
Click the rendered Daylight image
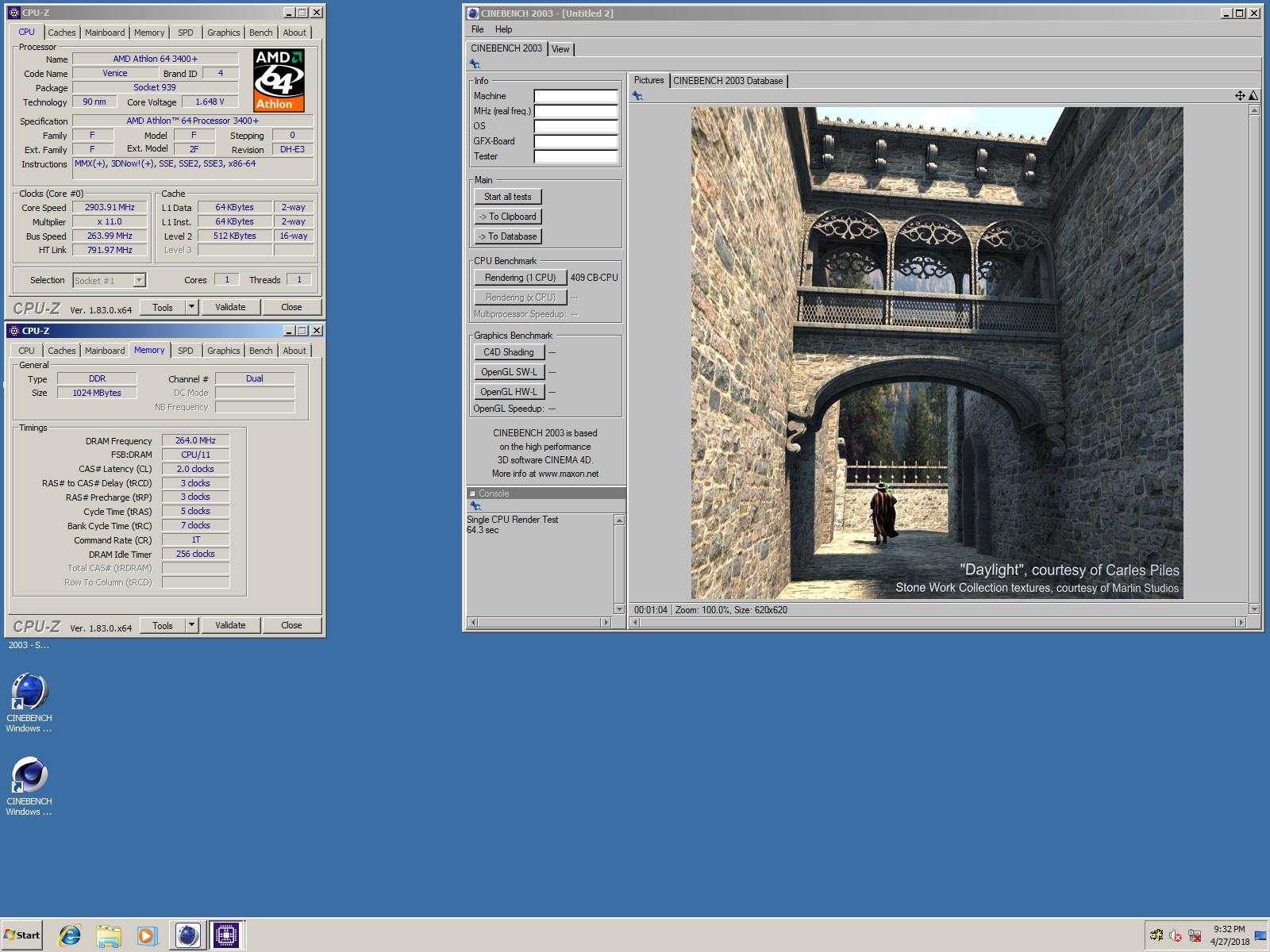(937, 353)
